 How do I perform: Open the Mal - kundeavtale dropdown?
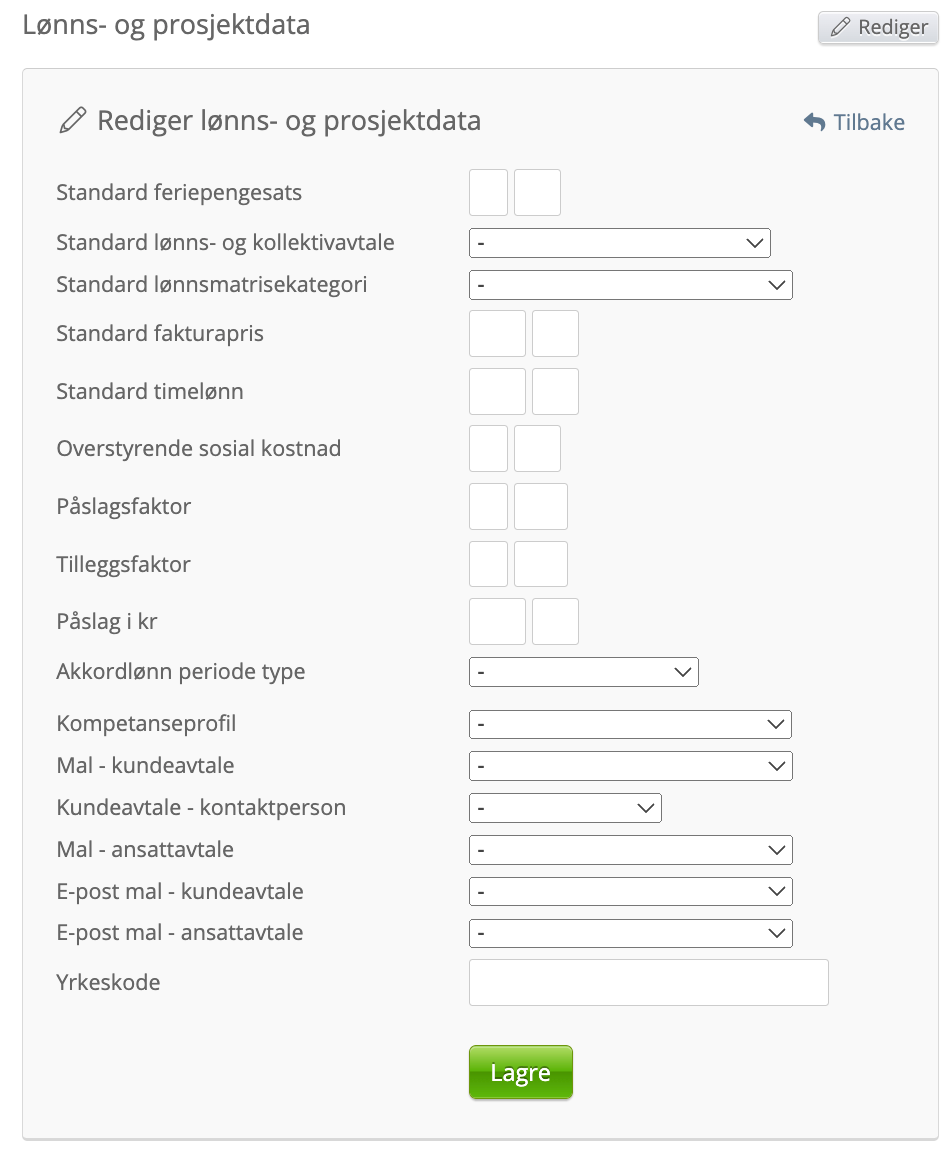630,766
